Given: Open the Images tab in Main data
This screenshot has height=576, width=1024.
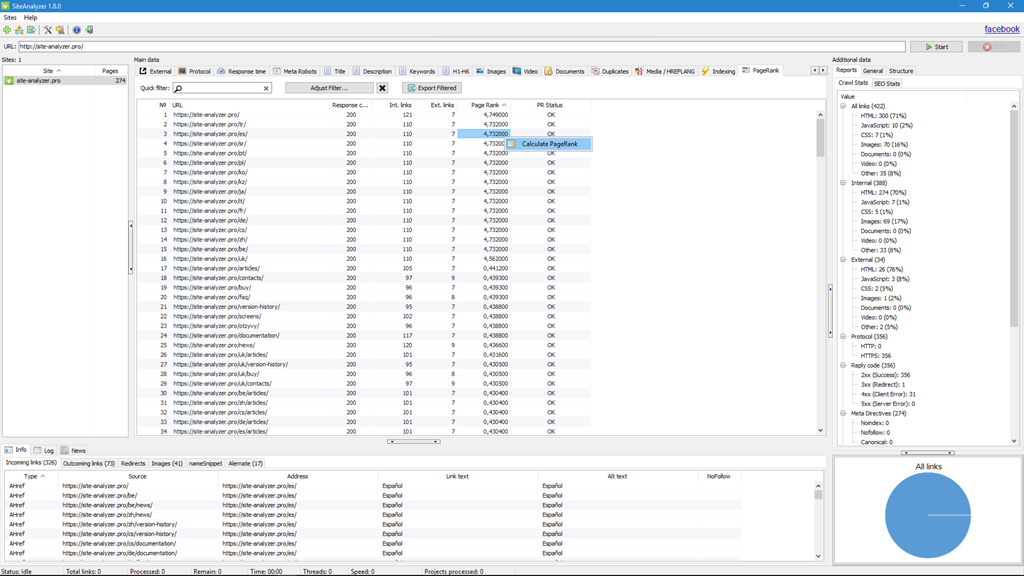Looking at the screenshot, I should 491,71.
